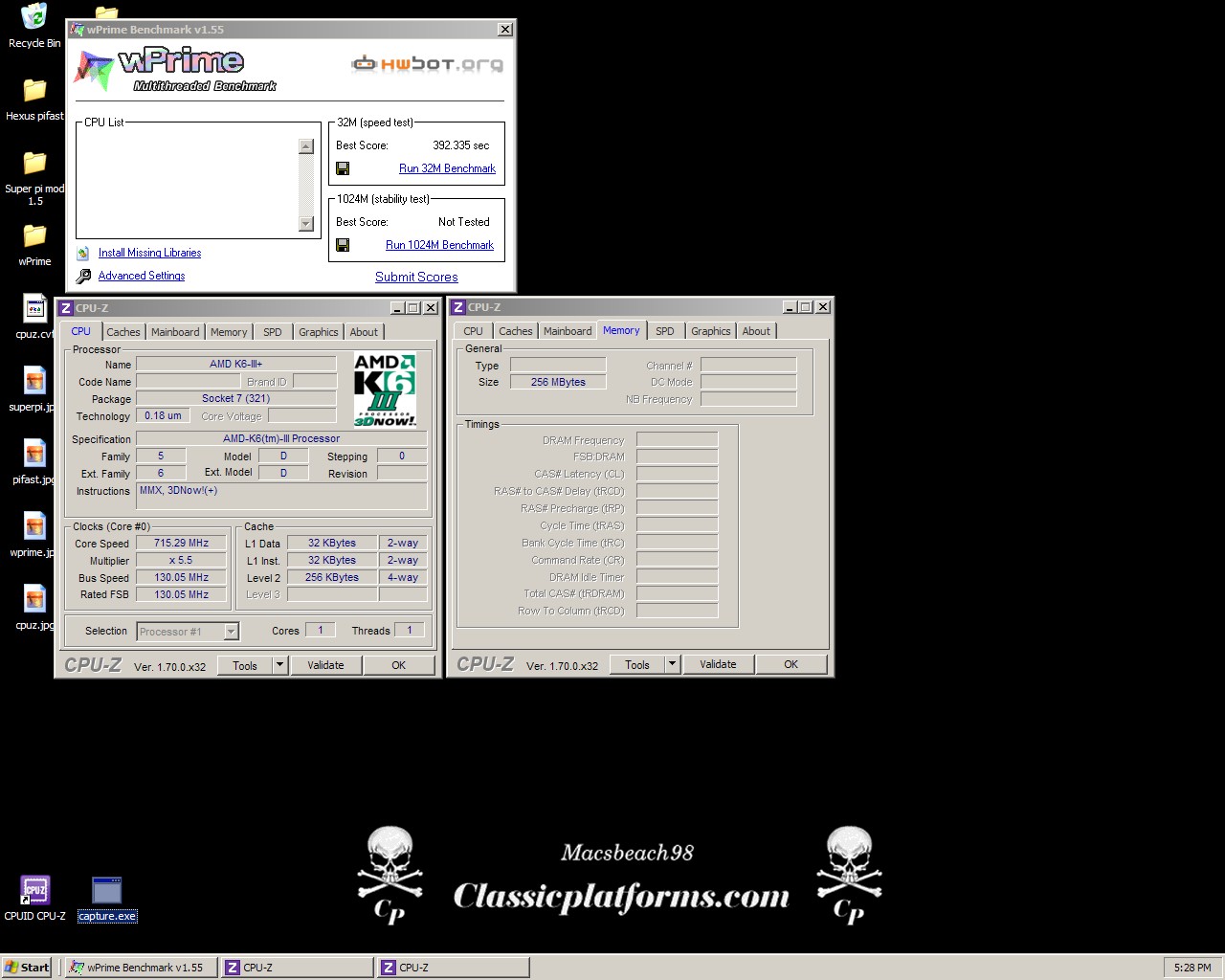Screen dimensions: 1225x980
Task: Open Install Missing Libraries link
Action: (149, 253)
